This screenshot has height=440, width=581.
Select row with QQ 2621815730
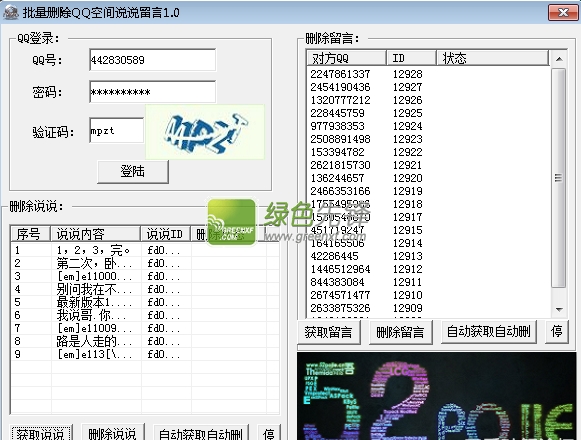tap(428, 165)
